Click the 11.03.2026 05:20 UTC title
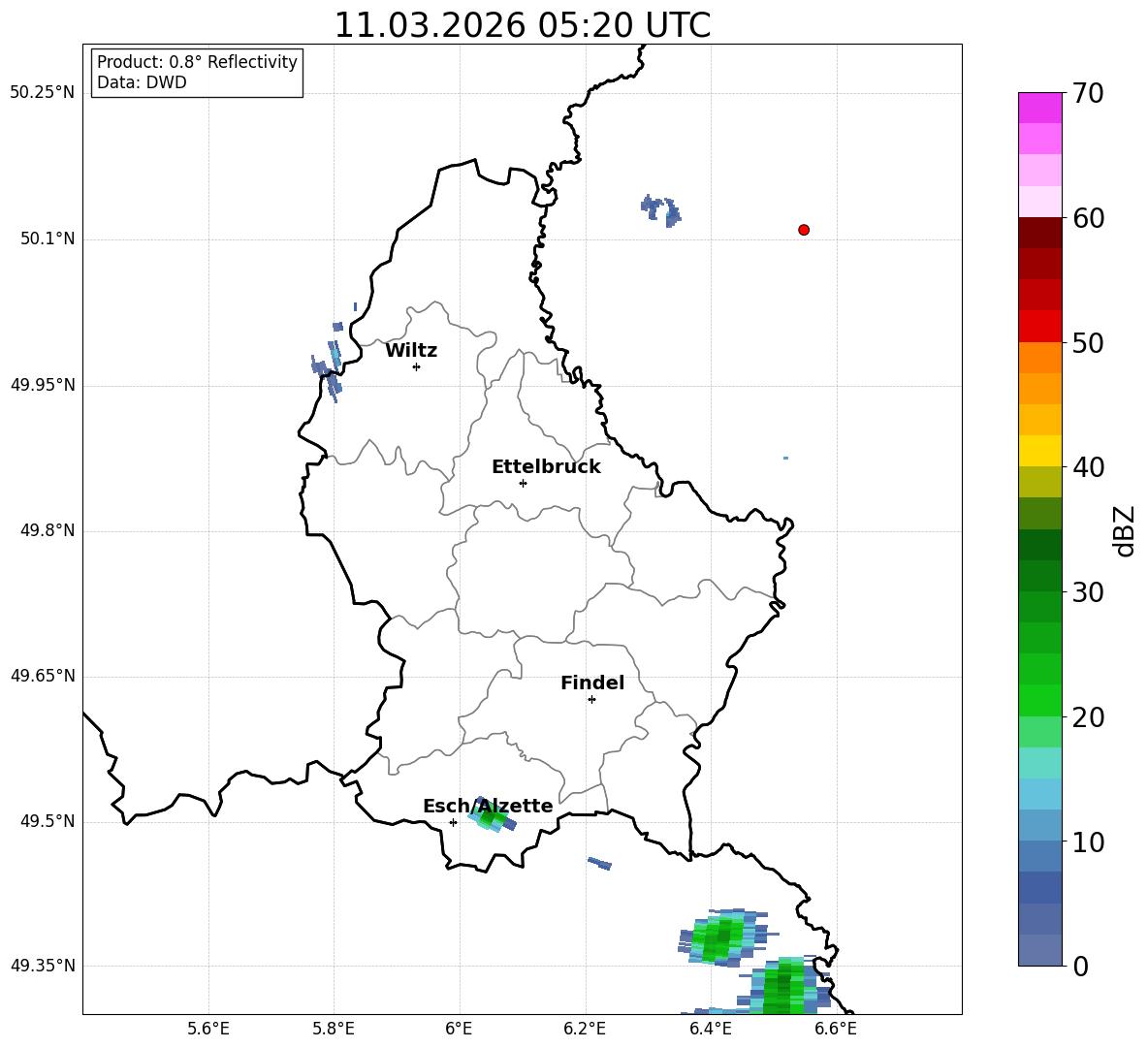 click(x=522, y=25)
